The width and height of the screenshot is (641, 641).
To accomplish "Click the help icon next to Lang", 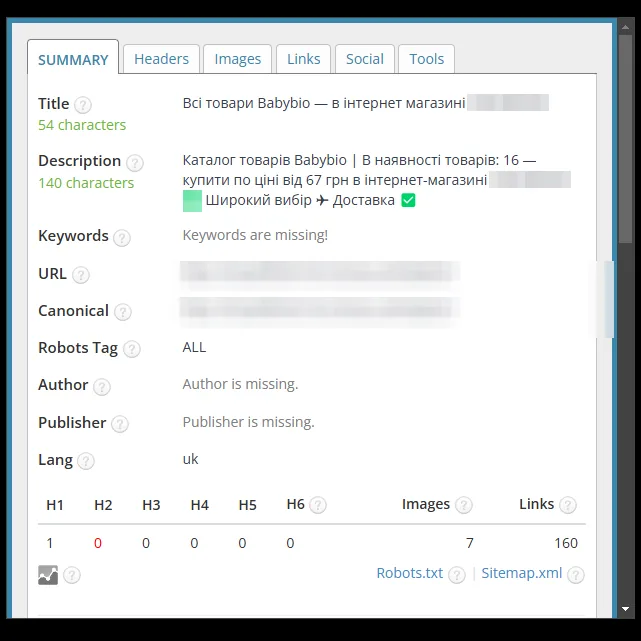I will [x=86, y=461].
